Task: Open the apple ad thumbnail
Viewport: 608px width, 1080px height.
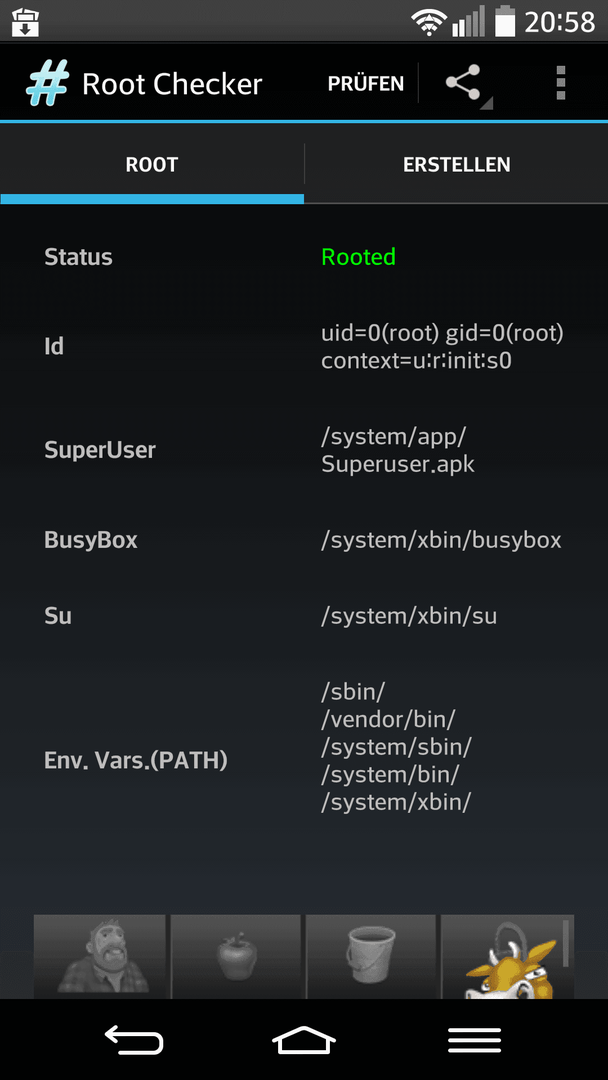Action: [235, 956]
